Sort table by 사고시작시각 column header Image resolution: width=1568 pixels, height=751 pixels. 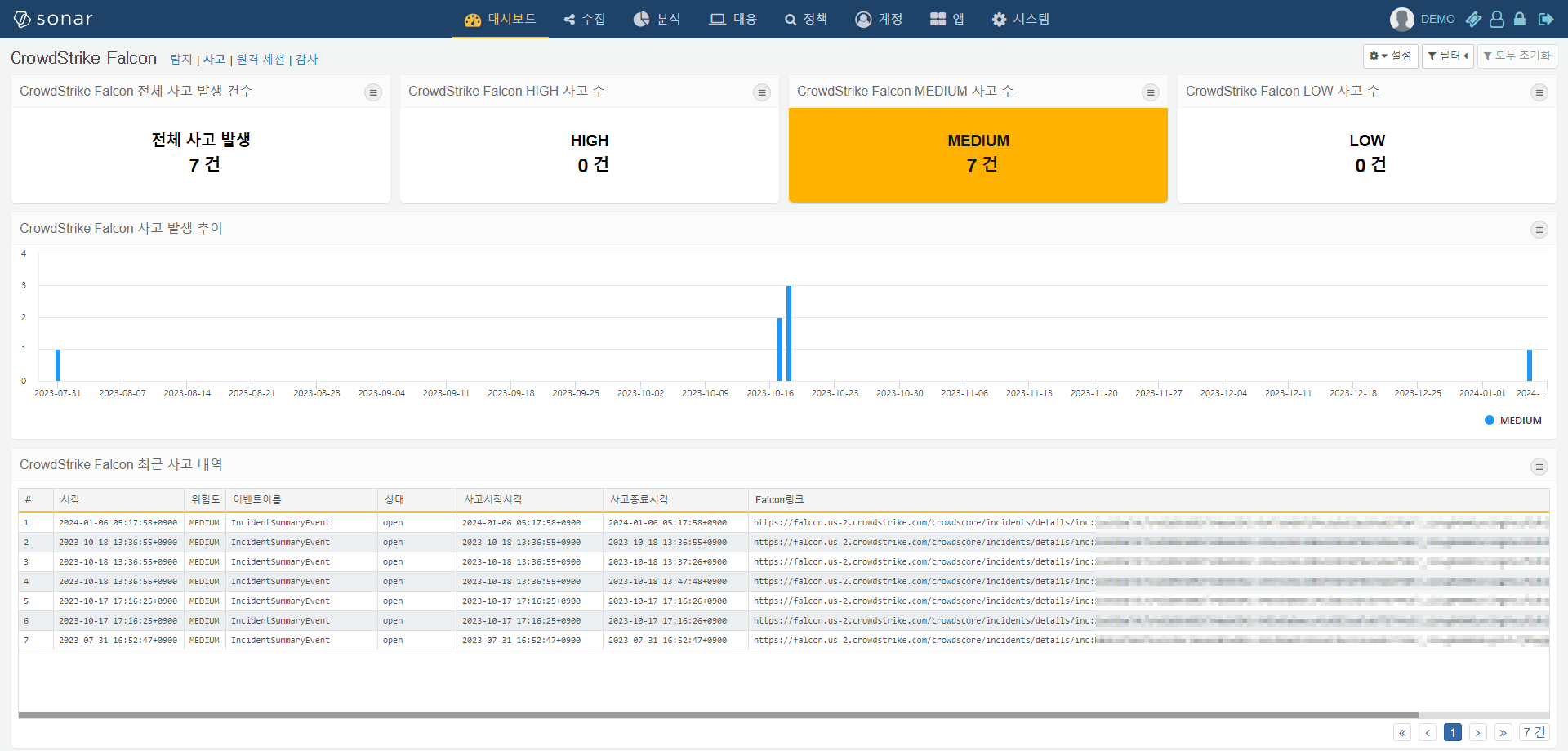click(x=529, y=499)
